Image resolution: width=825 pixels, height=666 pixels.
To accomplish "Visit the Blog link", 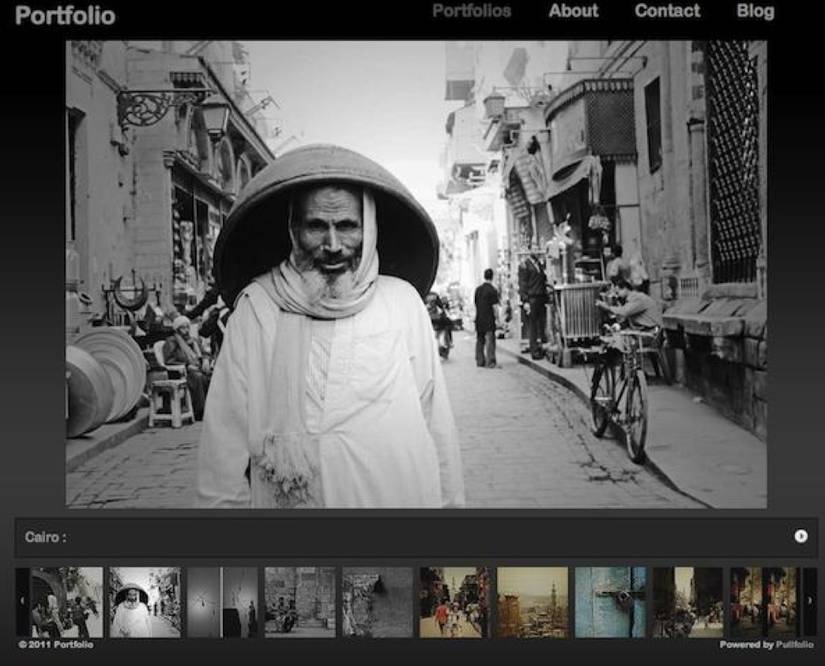I will coord(756,11).
